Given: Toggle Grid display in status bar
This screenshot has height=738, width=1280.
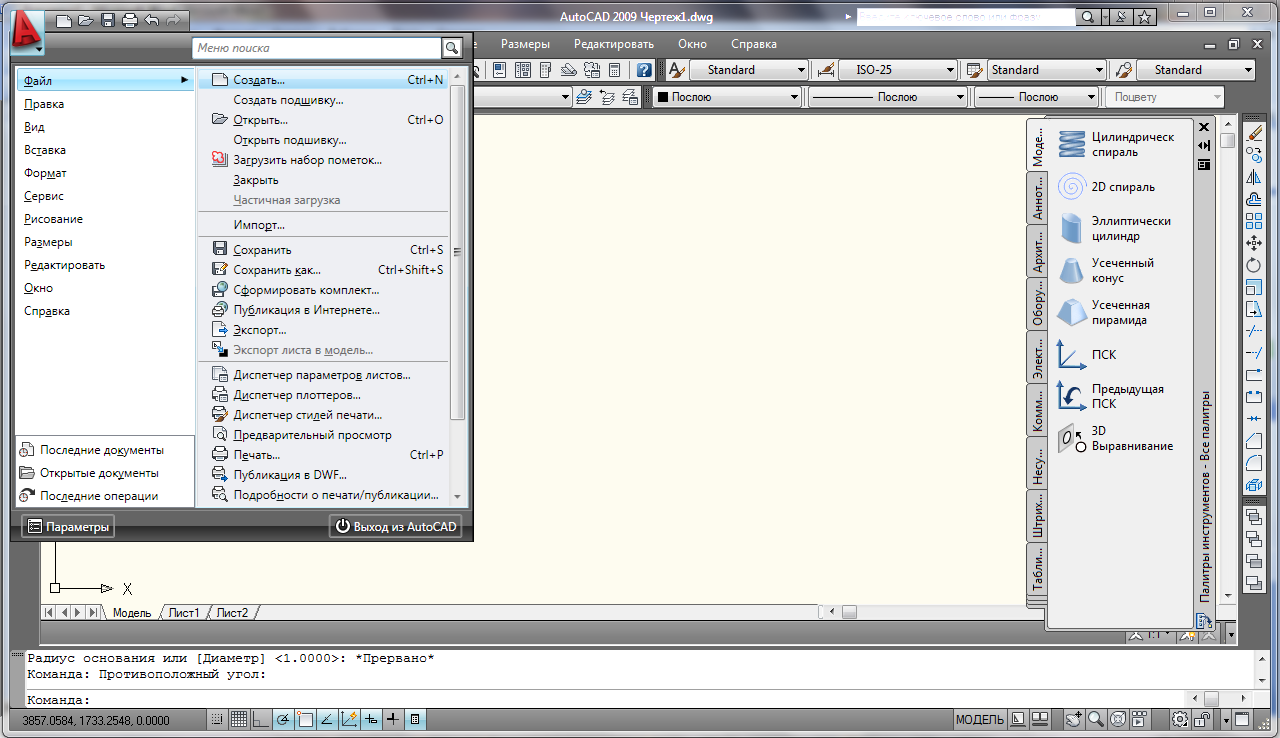Looking at the screenshot, I should point(239,719).
